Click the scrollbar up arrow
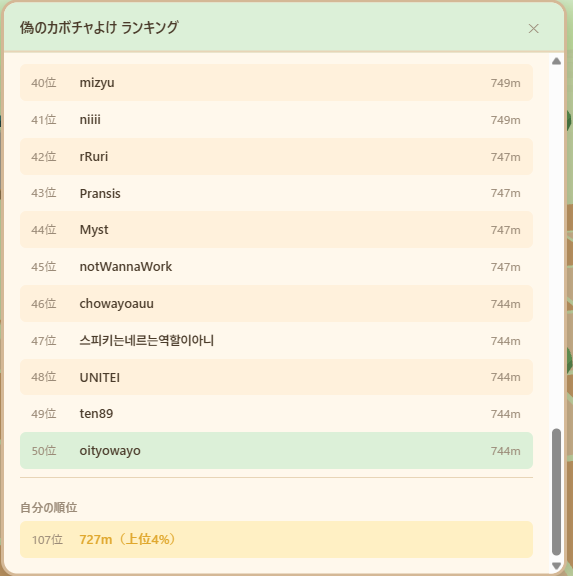 (556, 61)
